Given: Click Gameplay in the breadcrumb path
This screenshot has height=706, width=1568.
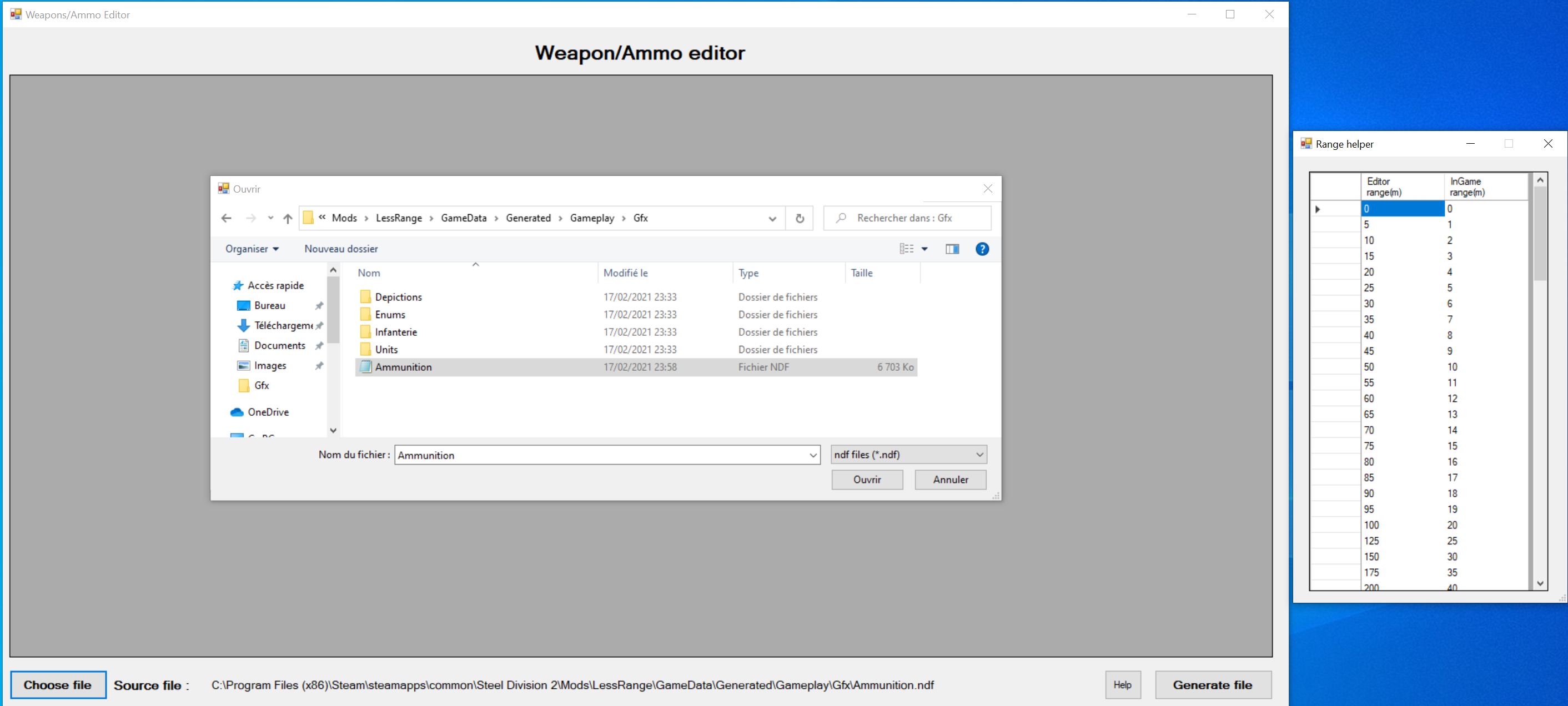Looking at the screenshot, I should pos(592,218).
